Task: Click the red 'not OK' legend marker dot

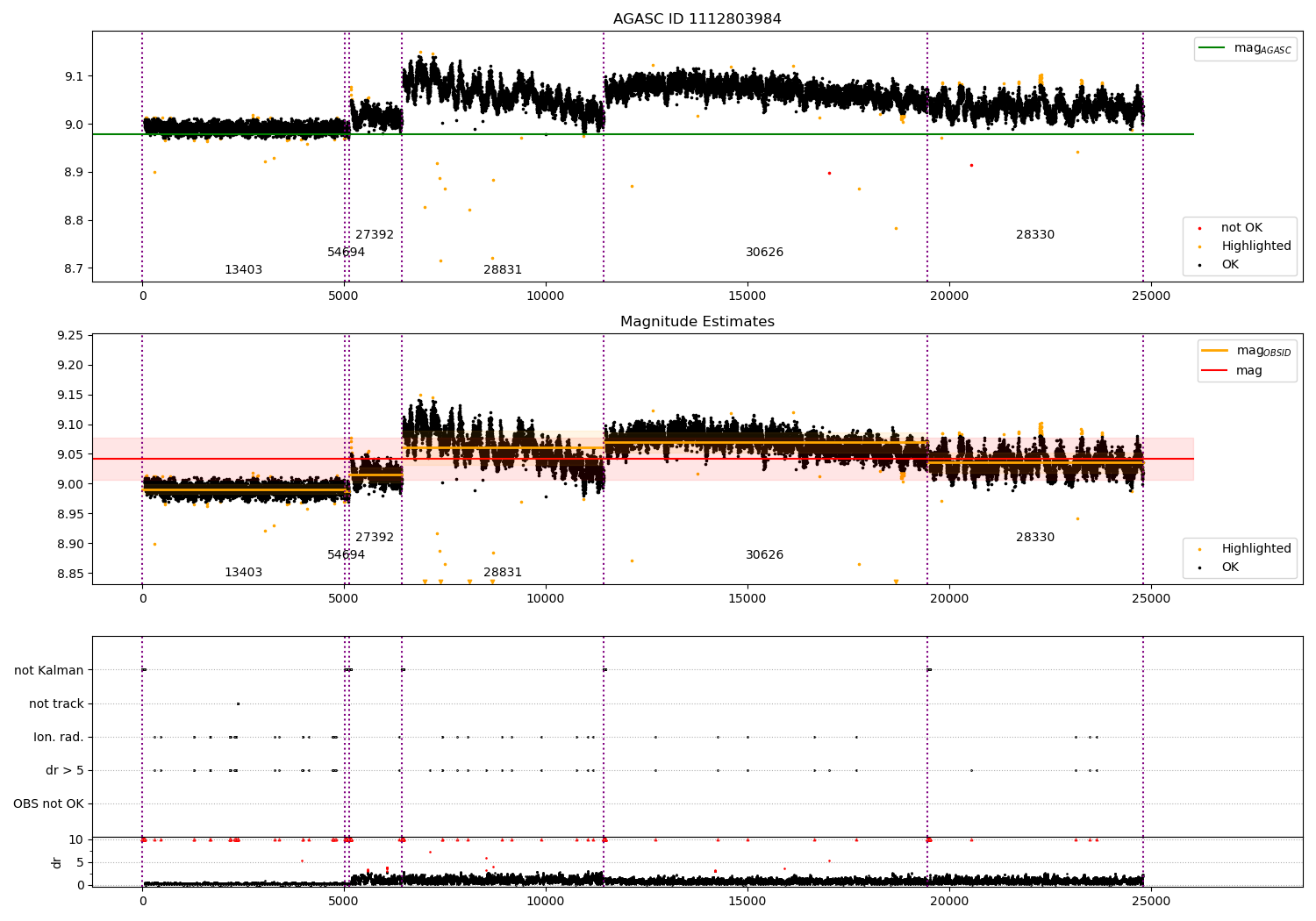Action: point(1200,228)
